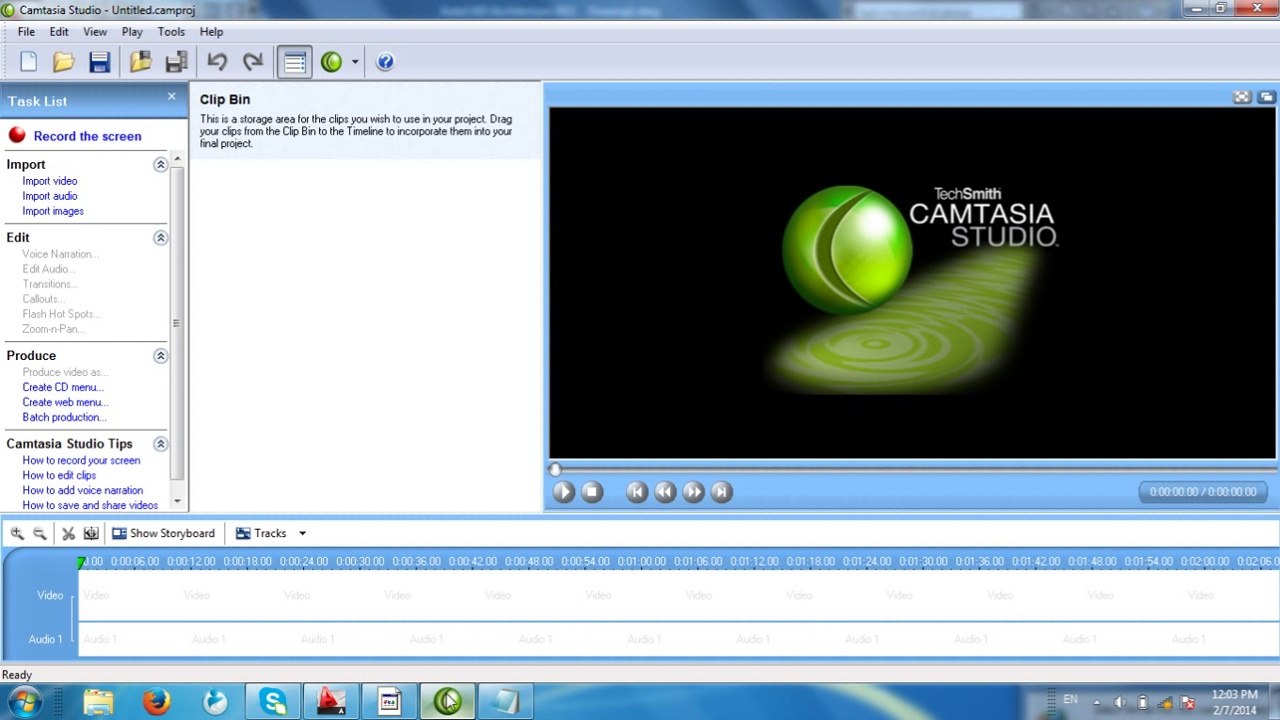The width and height of the screenshot is (1280, 720).
Task: Click the Task List scrollbar down arrow
Action: 177,501
